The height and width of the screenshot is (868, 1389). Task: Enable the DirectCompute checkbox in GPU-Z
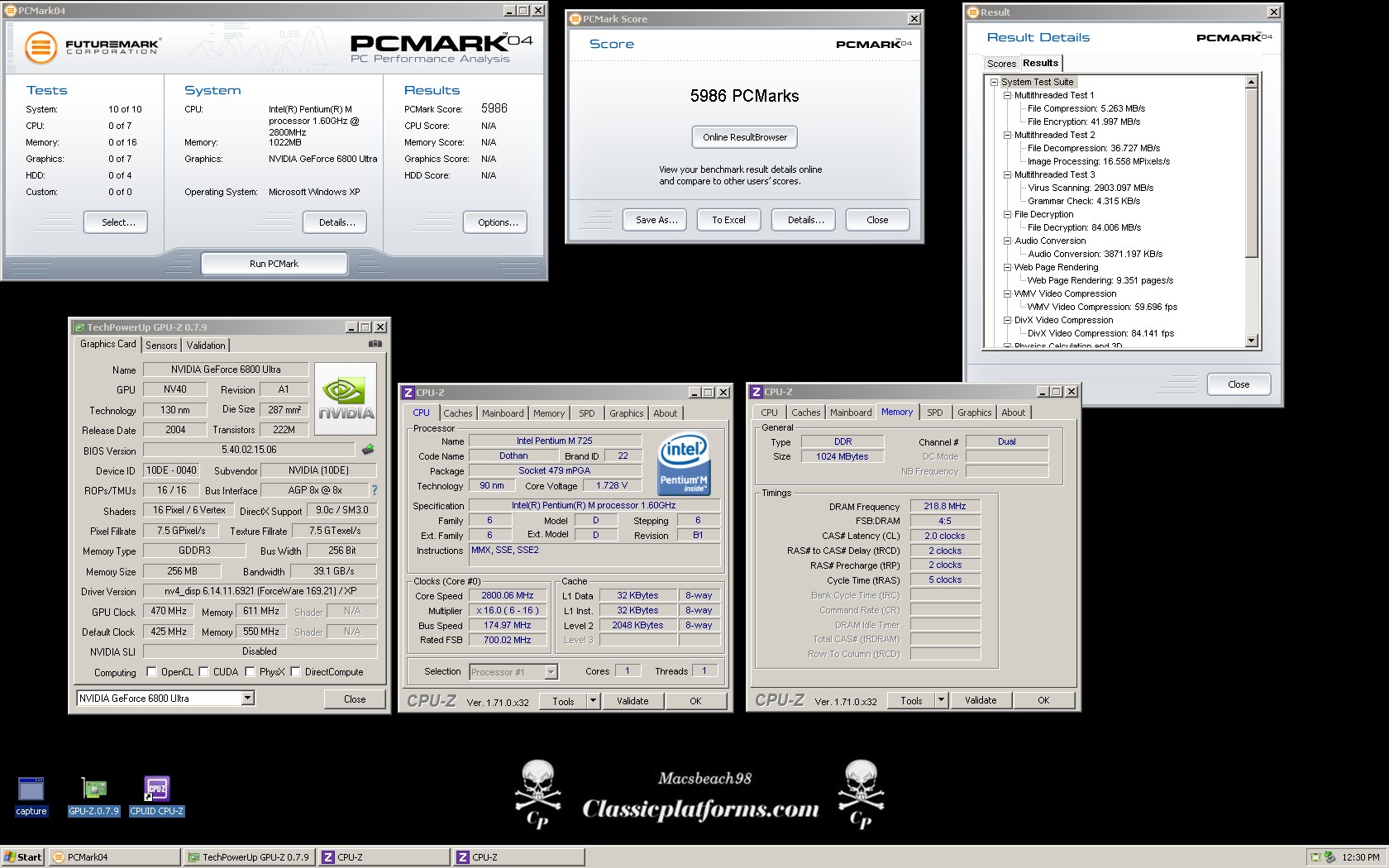coord(295,672)
